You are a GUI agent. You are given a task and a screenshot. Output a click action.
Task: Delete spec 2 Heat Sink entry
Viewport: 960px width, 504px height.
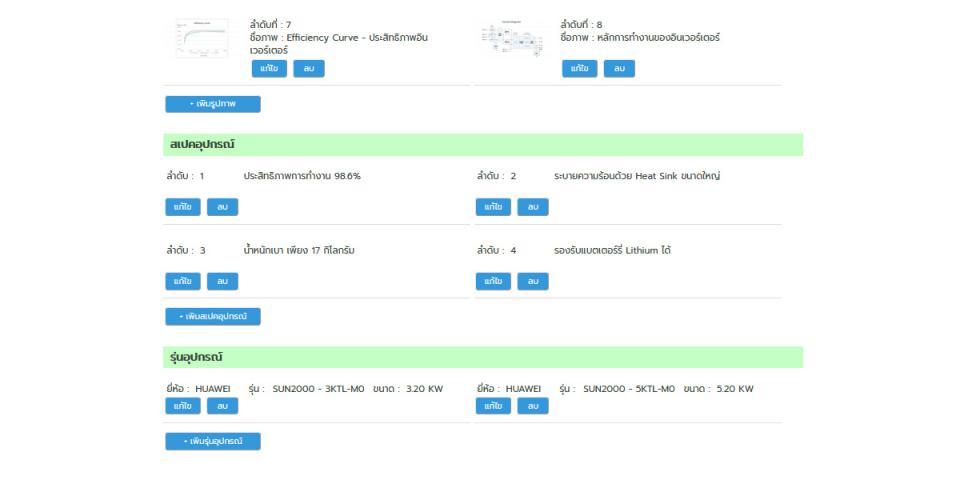pos(533,207)
